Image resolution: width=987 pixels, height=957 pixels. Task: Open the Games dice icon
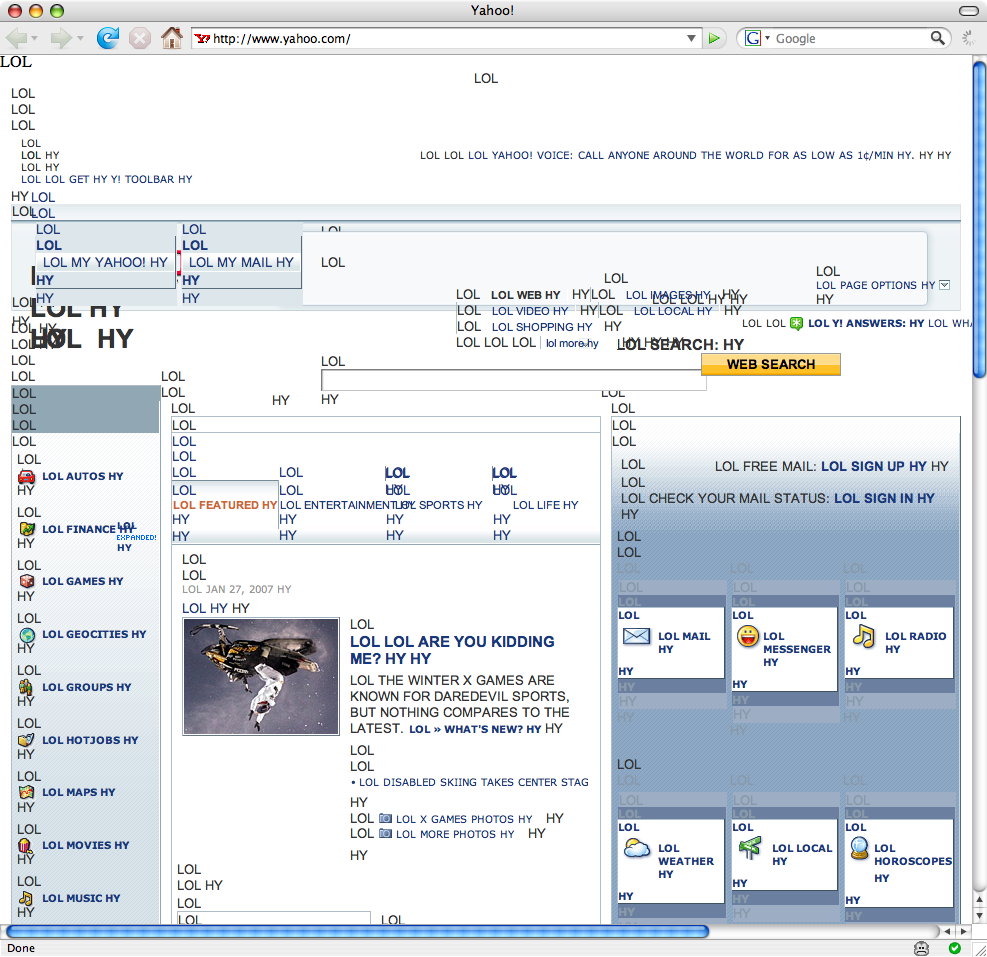pyautogui.click(x=26, y=581)
